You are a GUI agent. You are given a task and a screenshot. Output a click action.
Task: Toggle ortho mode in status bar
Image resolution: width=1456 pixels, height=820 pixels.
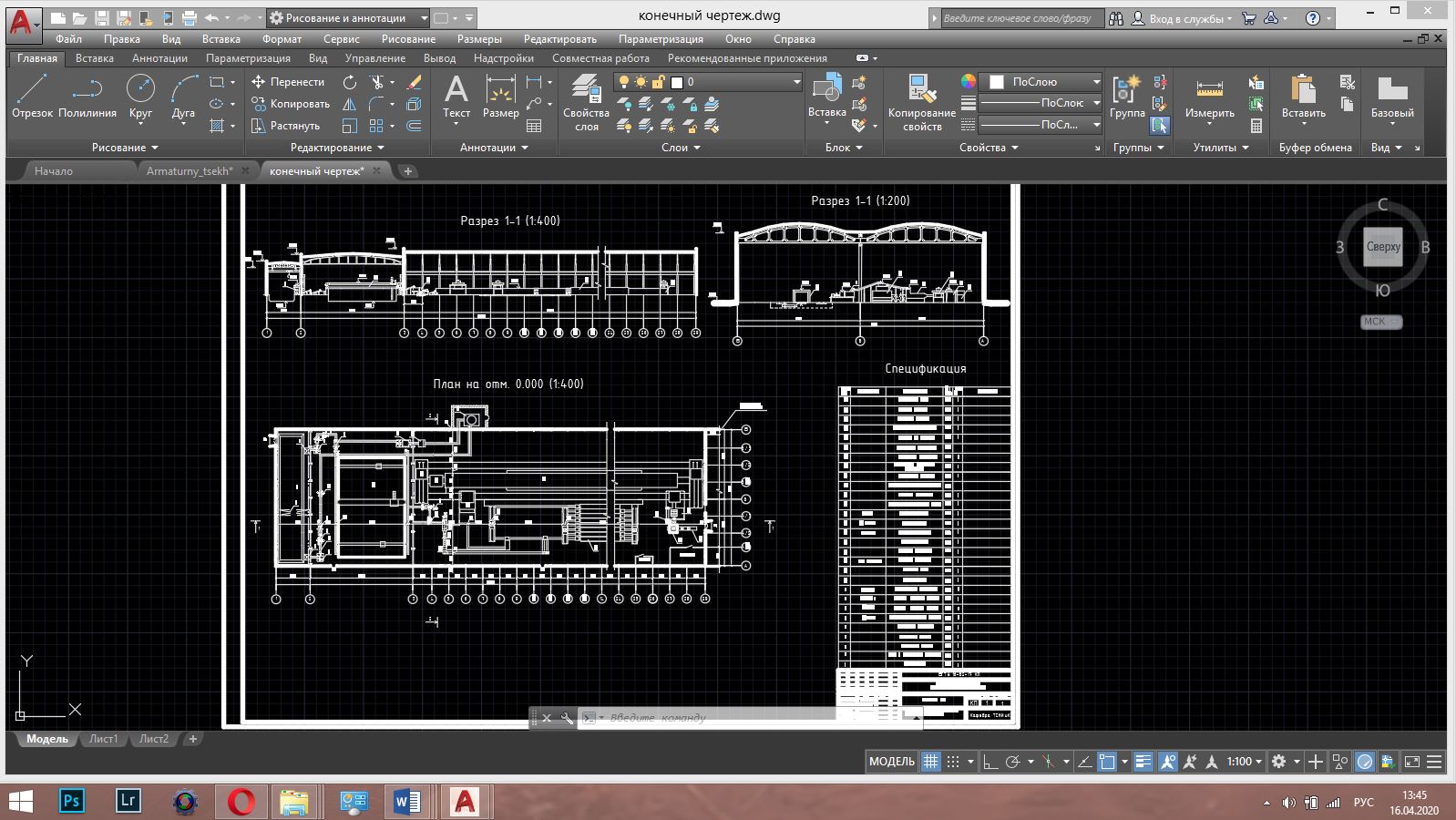tap(990, 762)
